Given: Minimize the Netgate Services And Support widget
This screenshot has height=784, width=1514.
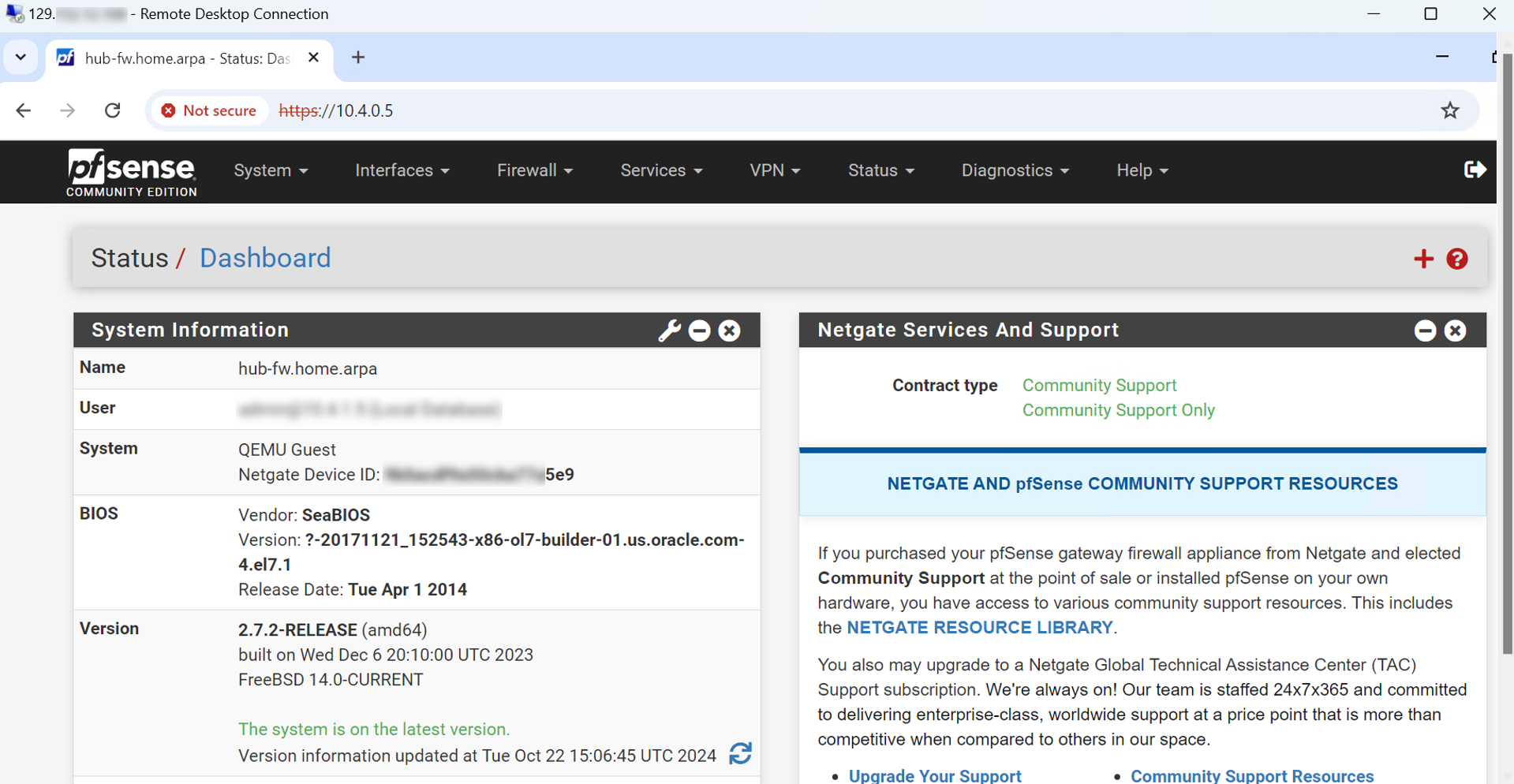Looking at the screenshot, I should (1425, 330).
